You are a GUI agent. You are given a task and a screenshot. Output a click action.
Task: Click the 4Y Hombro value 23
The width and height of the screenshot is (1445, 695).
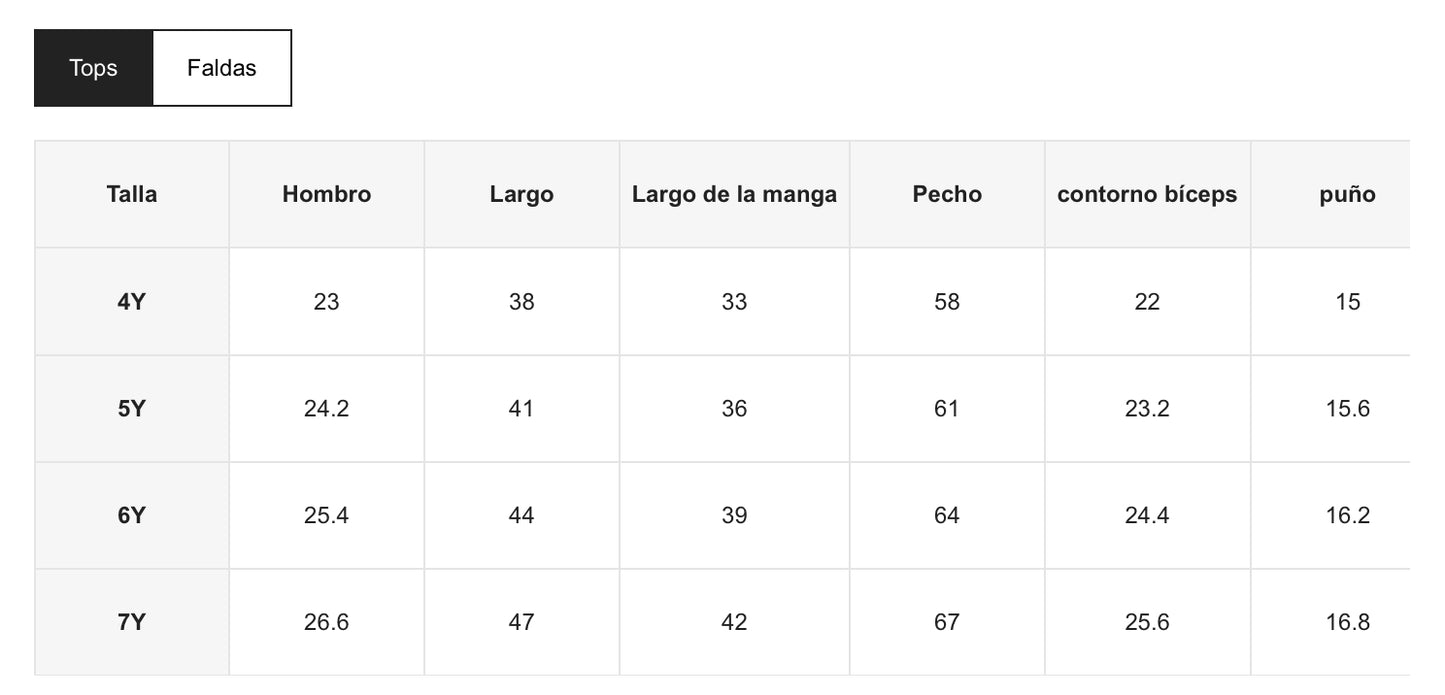pyautogui.click(x=326, y=301)
